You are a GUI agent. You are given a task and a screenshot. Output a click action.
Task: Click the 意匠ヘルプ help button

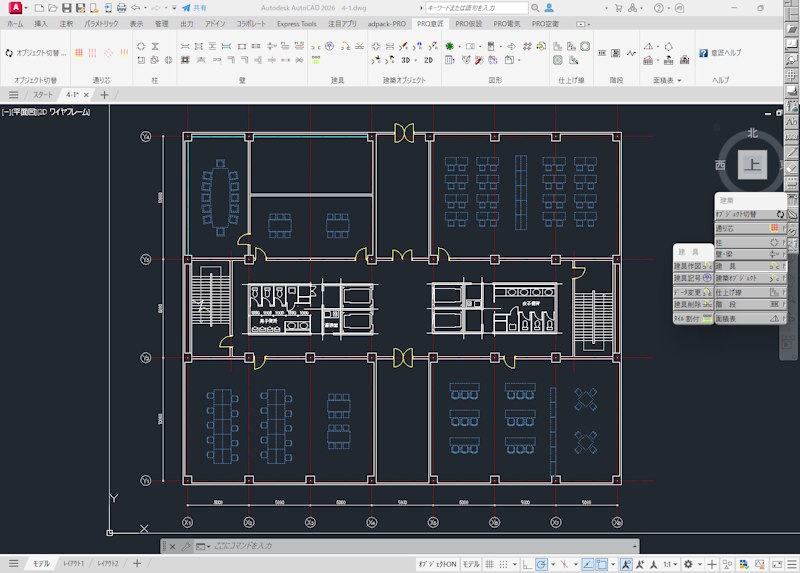click(x=720, y=53)
